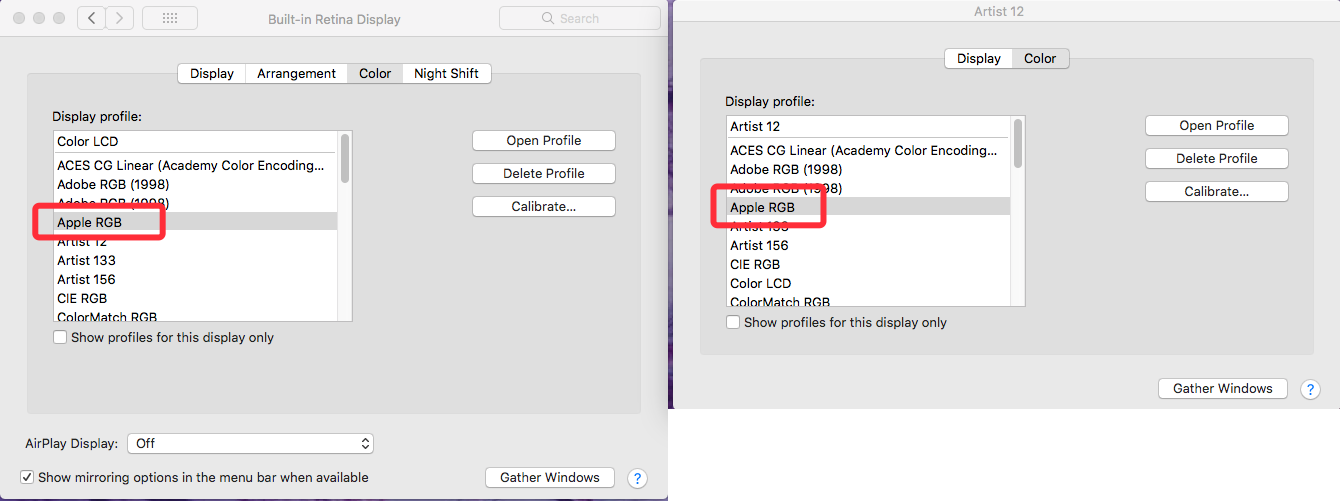Open the Night Shift tab
The width and height of the screenshot is (1340, 501).
coord(446,73)
